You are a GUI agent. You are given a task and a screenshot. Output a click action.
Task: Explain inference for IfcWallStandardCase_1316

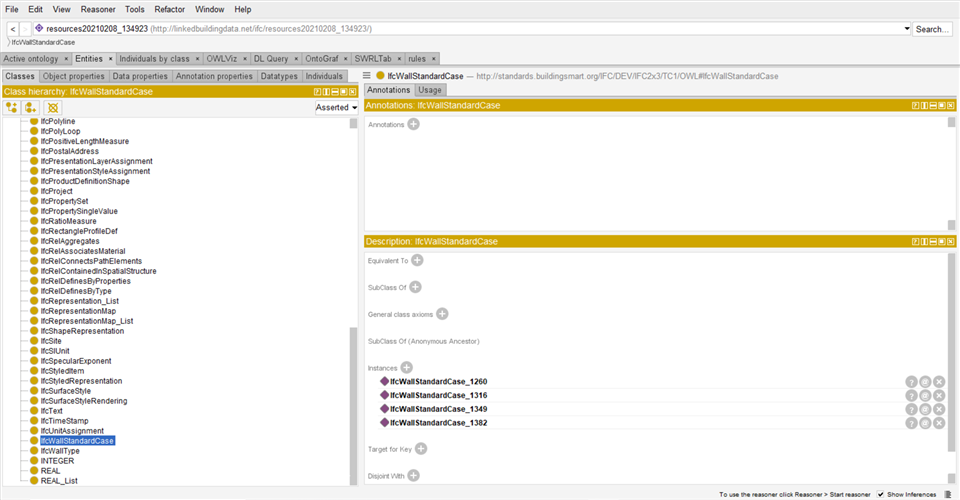(911, 396)
